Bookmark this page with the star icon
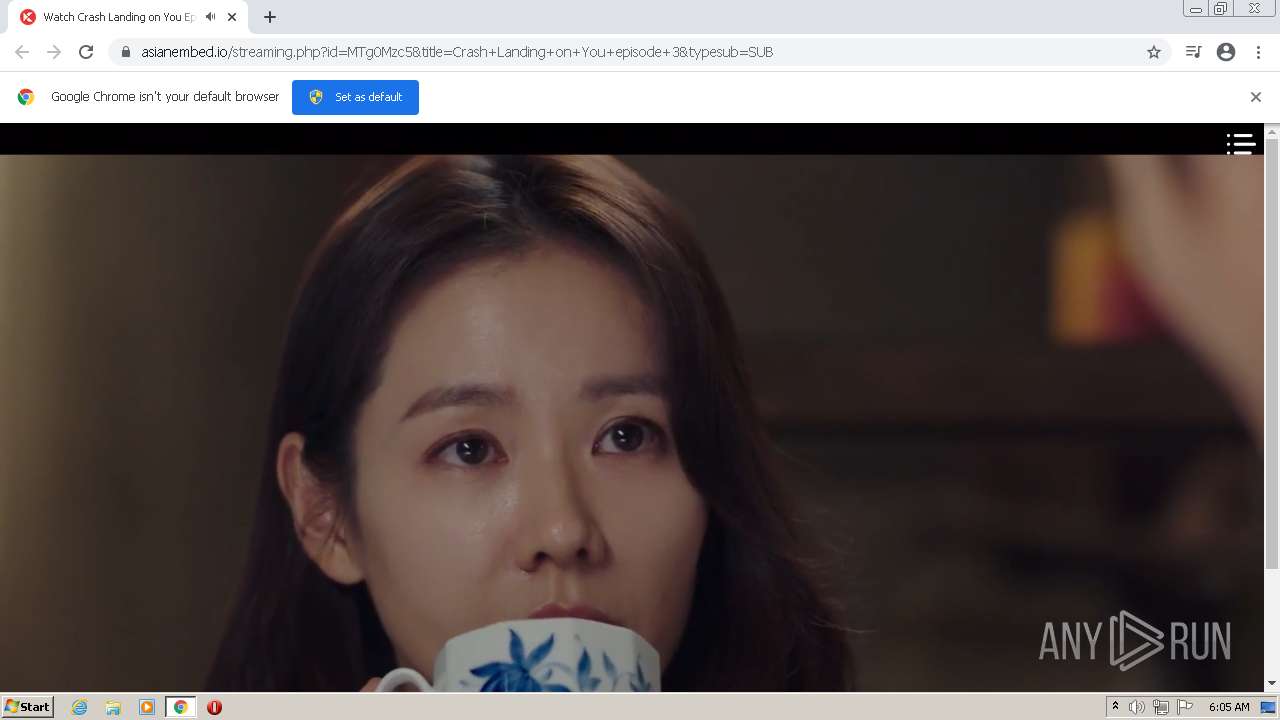Screen dimensions: 1280x720 (x=1154, y=52)
